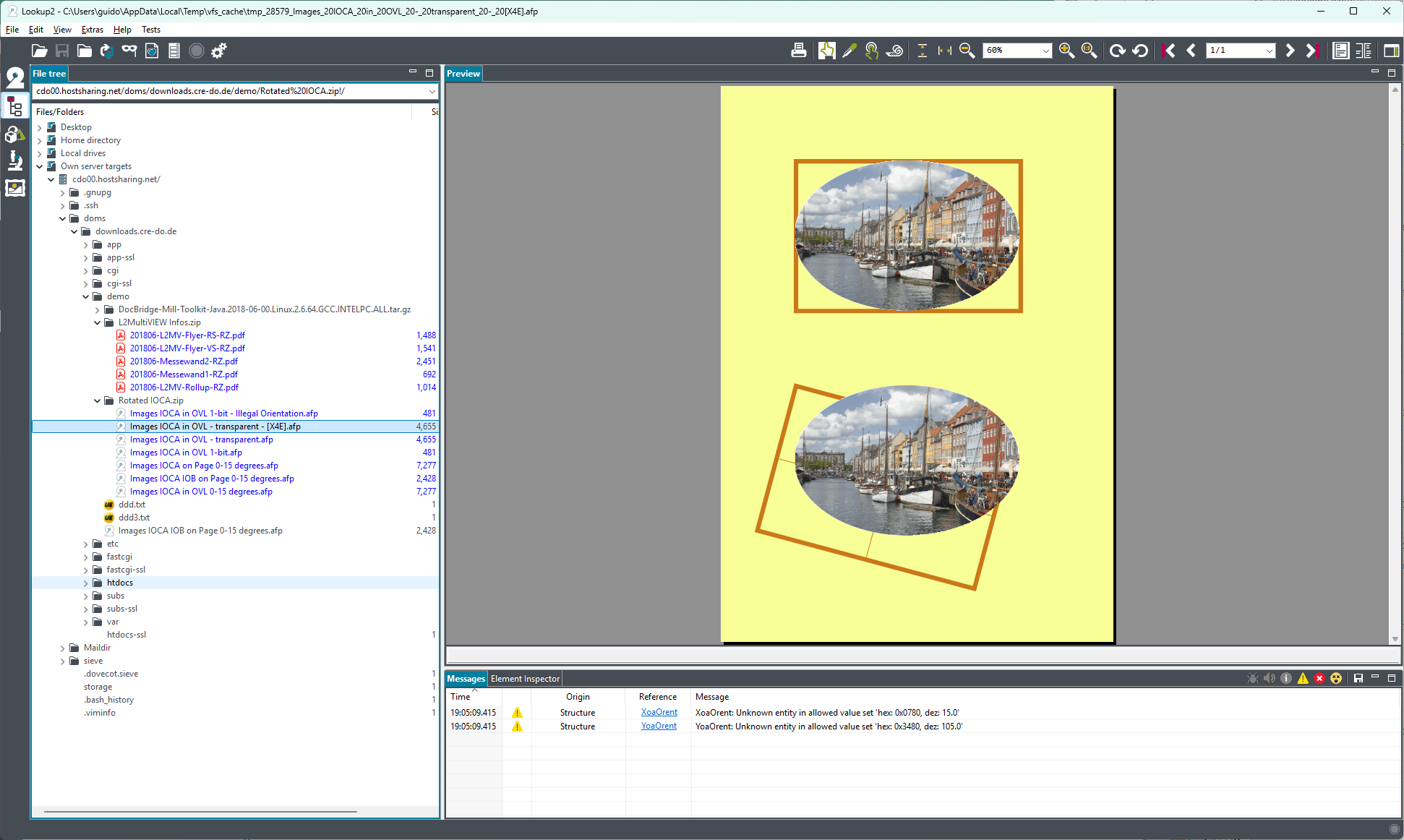Expand the htdocs folder
The image size is (1404, 840).
click(86, 583)
